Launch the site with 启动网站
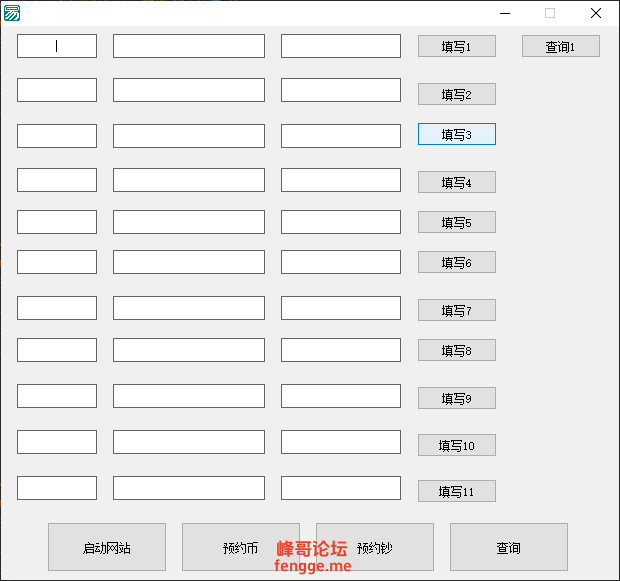The height and width of the screenshot is (581, 620). click(x=107, y=547)
